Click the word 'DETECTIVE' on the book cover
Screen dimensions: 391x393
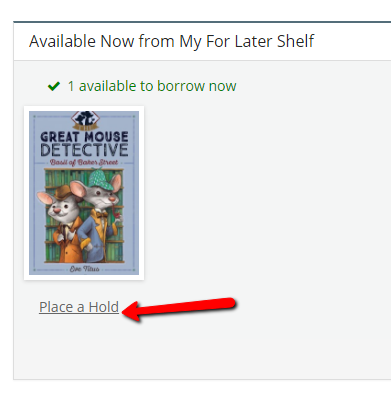pyautogui.click(x=84, y=150)
